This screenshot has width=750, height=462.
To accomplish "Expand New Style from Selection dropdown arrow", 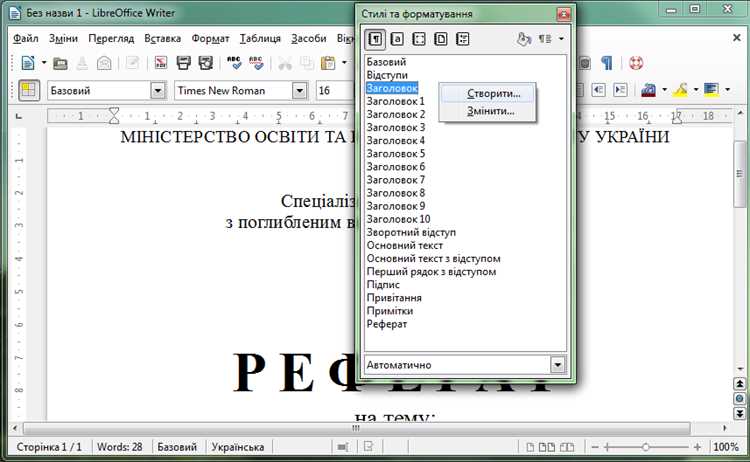I will click(562, 39).
